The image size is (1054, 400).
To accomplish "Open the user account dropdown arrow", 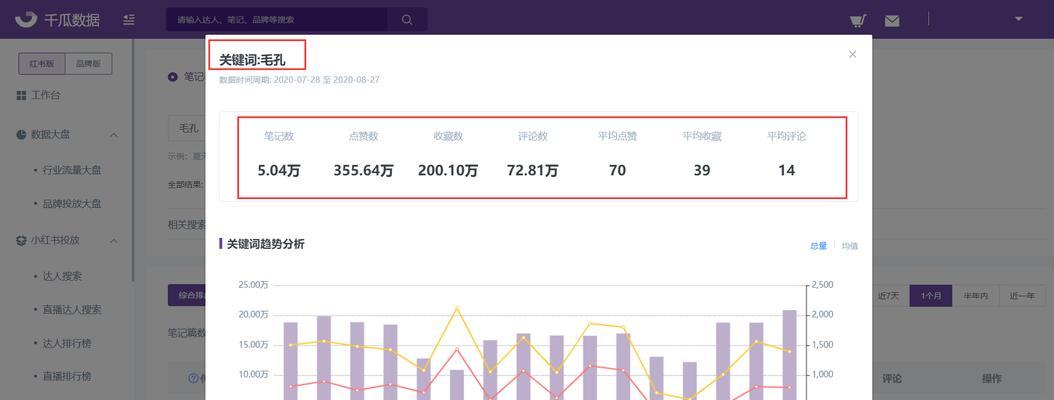I will pos(1019,20).
